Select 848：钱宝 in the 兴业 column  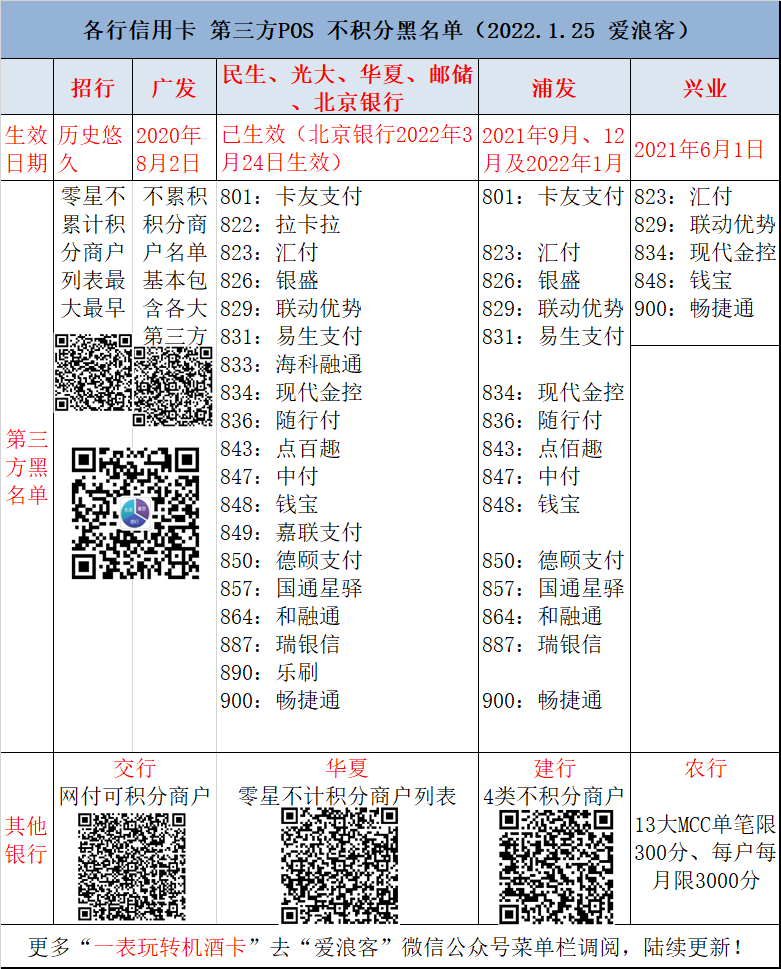[x=683, y=281]
